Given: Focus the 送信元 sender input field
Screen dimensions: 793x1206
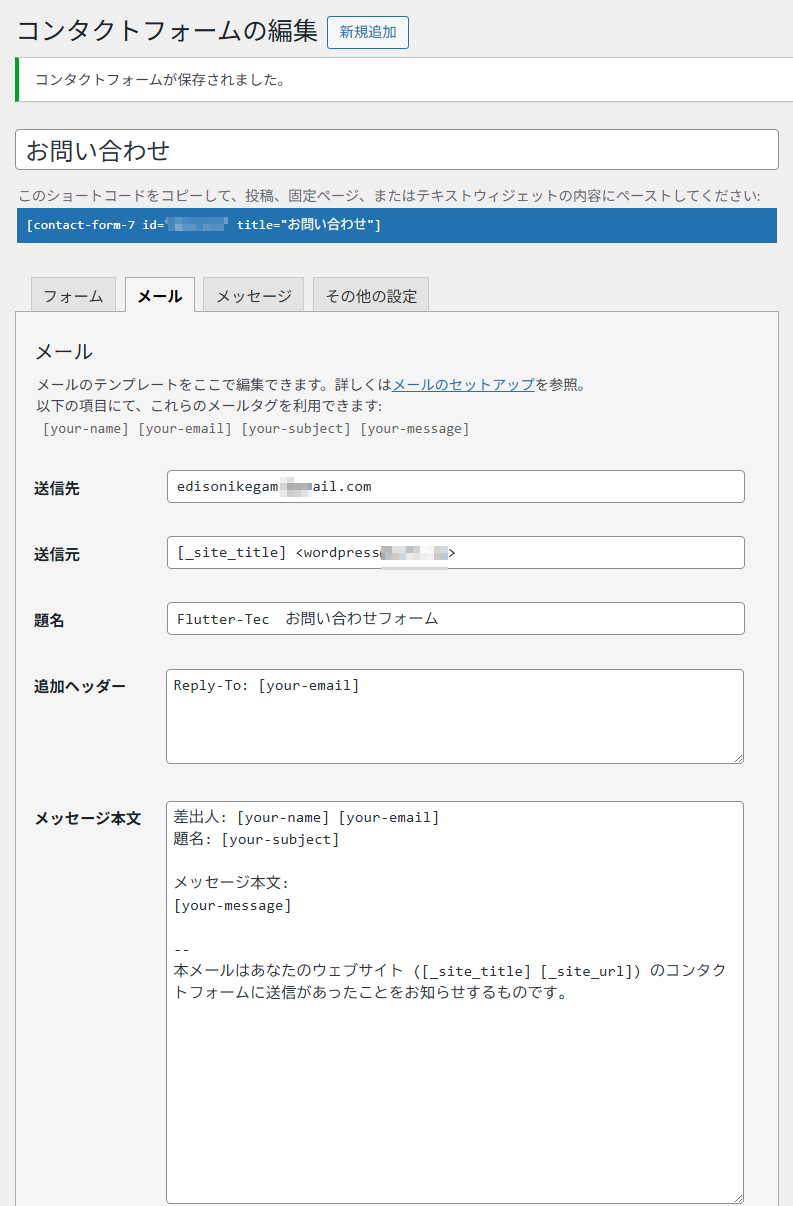Looking at the screenshot, I should 455,553.
